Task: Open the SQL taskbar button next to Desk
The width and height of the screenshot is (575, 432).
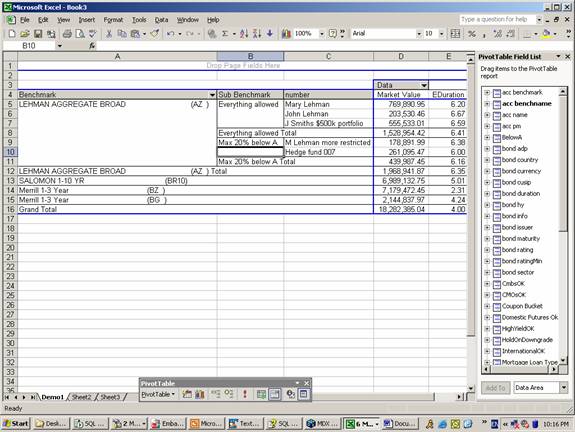Action: (90, 424)
